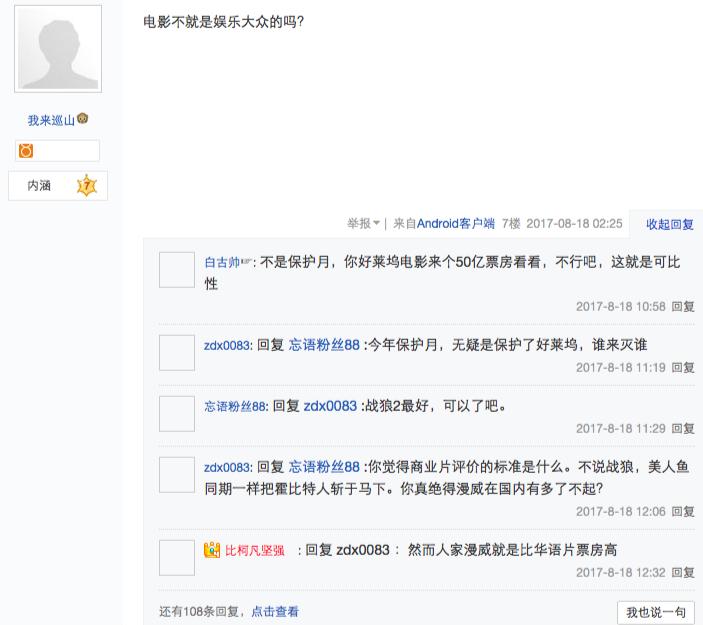Viewport: 703px width, 625px height.
Task: Click avatar next to 忘语粉丝88's 战狼2 comment
Action: 176,413
